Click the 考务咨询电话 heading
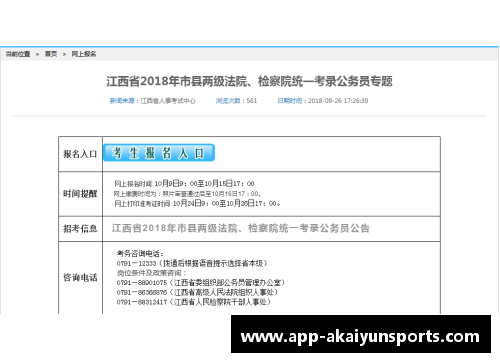The width and height of the screenshot is (500, 362). coord(140,254)
